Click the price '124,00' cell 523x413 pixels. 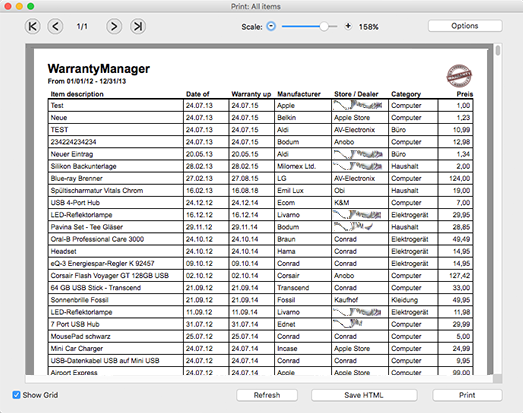click(x=455, y=178)
